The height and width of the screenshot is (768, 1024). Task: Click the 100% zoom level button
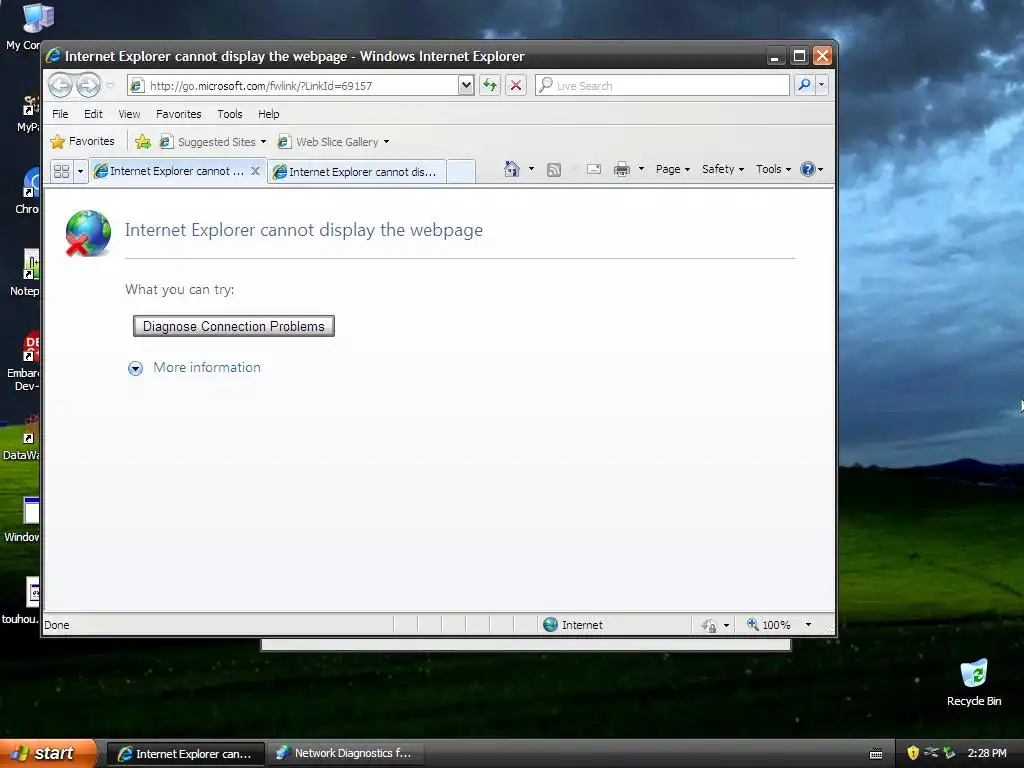click(769, 625)
